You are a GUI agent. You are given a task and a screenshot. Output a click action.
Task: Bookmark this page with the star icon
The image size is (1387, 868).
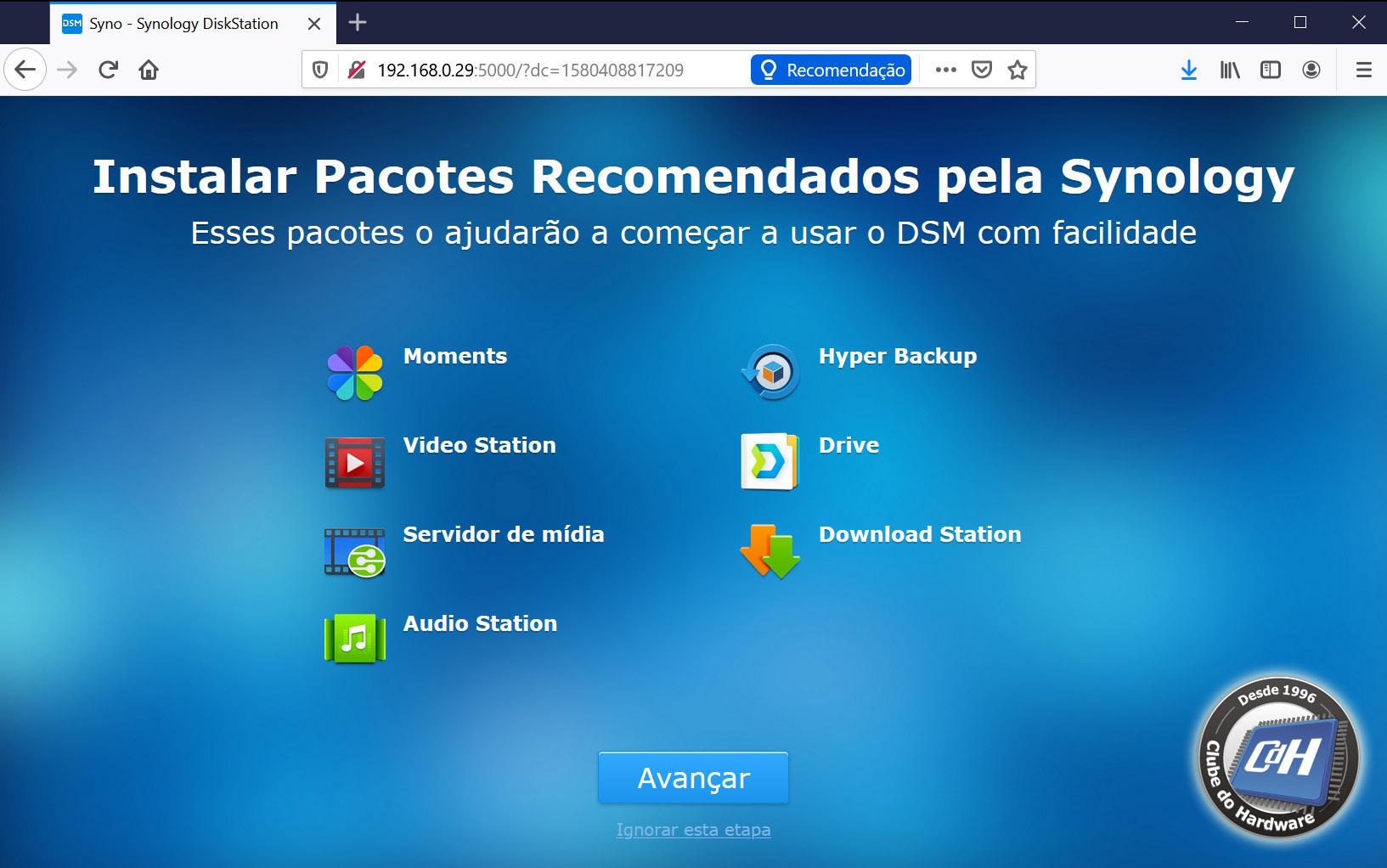pos(1018,70)
